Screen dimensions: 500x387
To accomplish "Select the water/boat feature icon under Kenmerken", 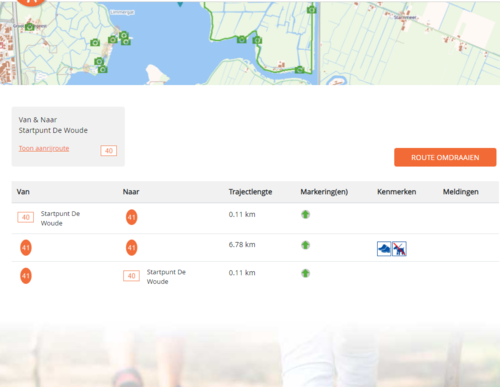I will 384,249.
